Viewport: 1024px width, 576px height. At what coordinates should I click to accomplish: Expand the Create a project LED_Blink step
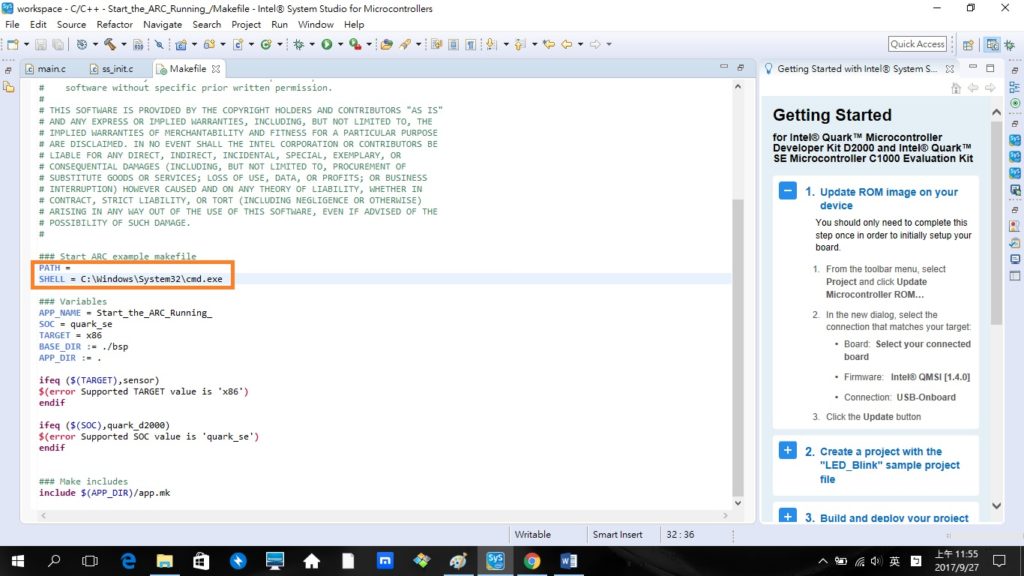[788, 451]
